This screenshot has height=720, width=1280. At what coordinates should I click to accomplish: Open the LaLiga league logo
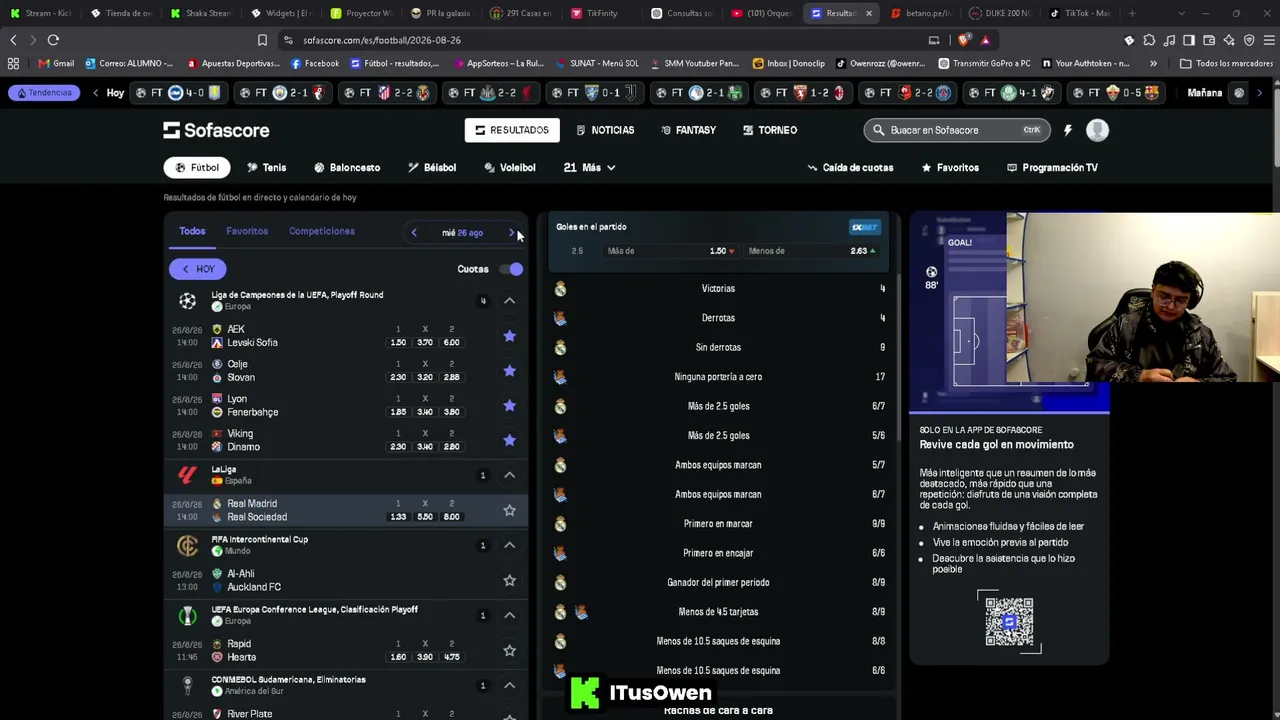pyautogui.click(x=187, y=475)
